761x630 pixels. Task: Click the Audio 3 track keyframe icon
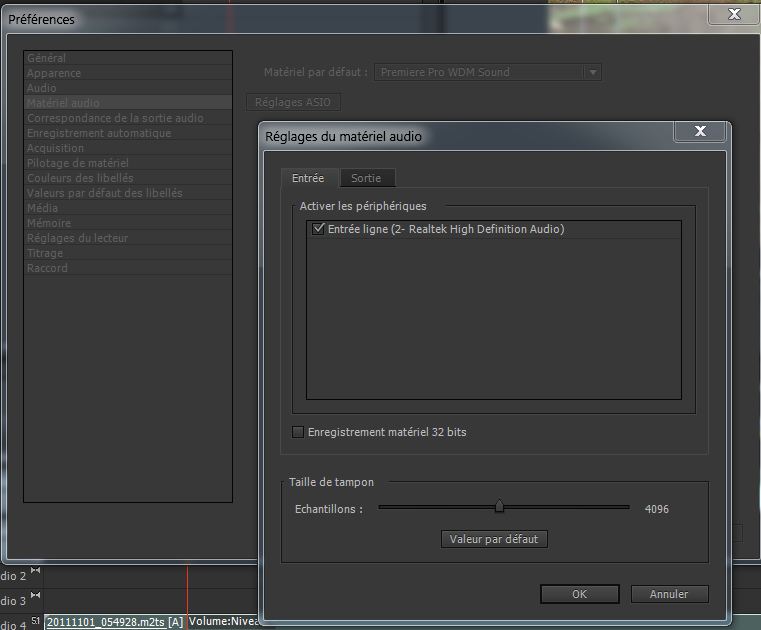35,595
